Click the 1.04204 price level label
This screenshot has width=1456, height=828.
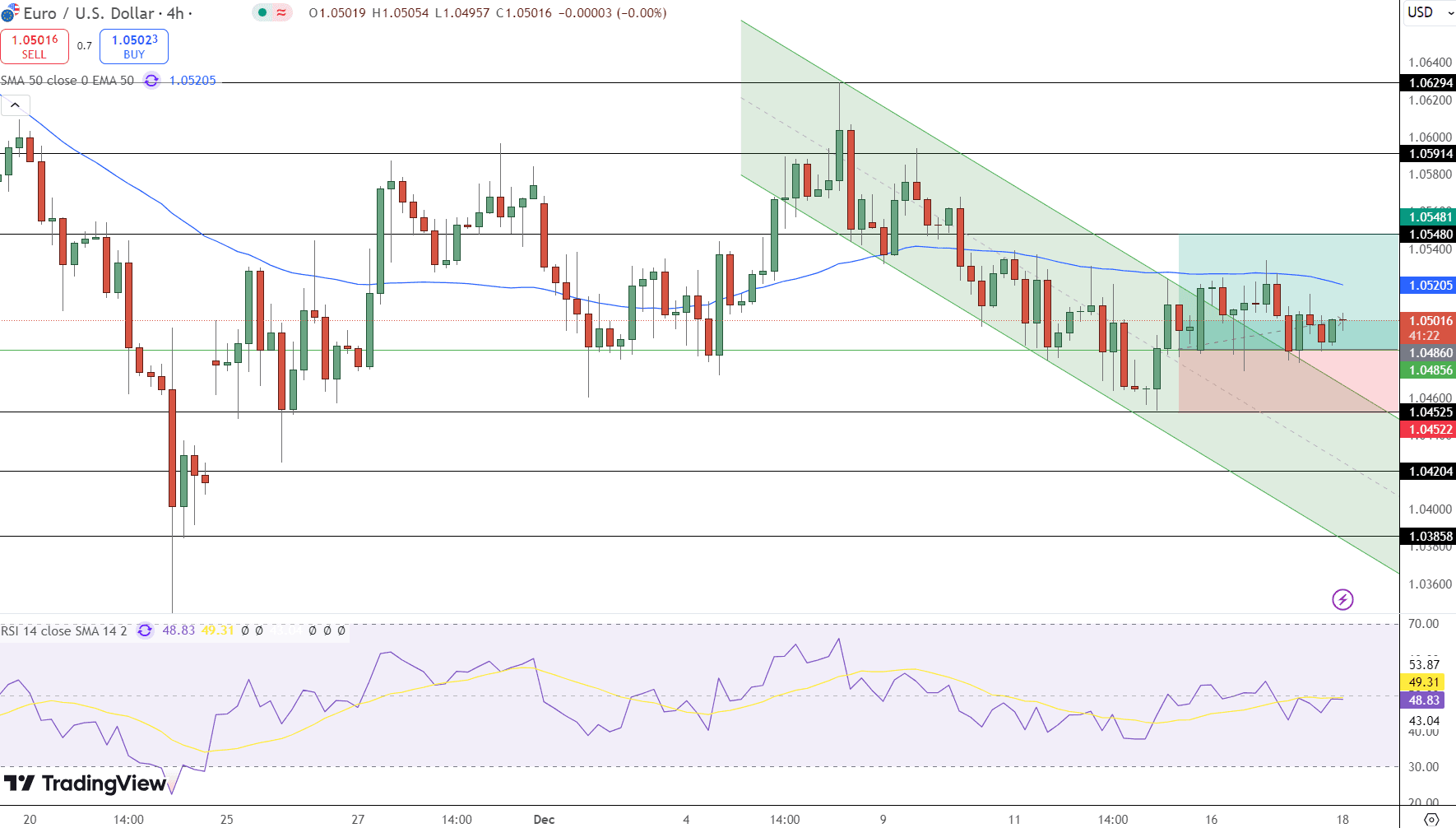[x=1428, y=472]
